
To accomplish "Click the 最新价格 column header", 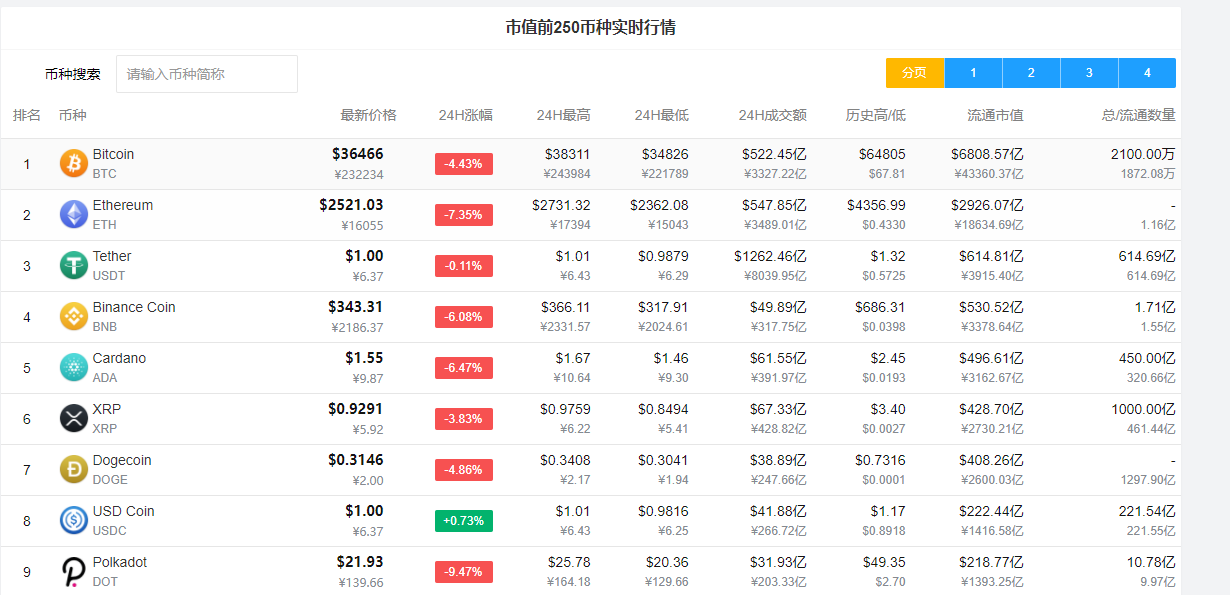I will coord(368,115).
